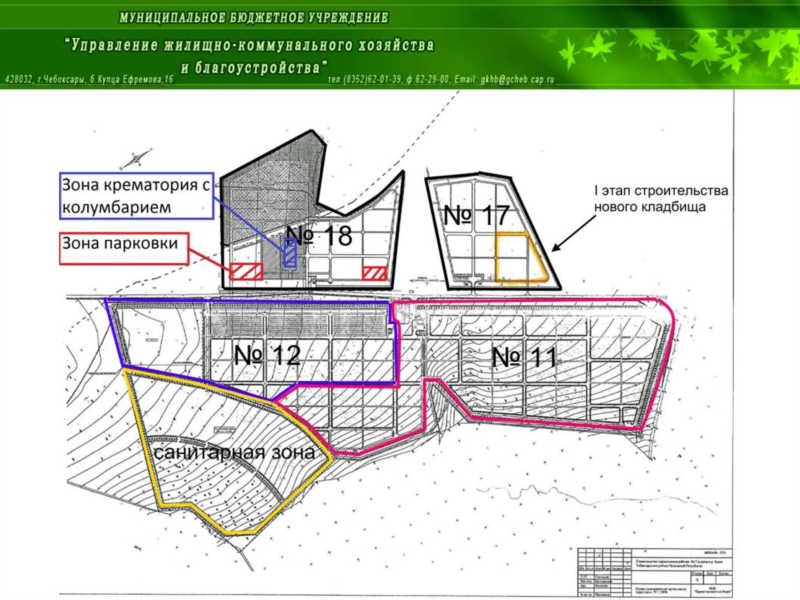Select the right red hatched parking rectangle
This screenshot has height=600, width=800.
375,273
